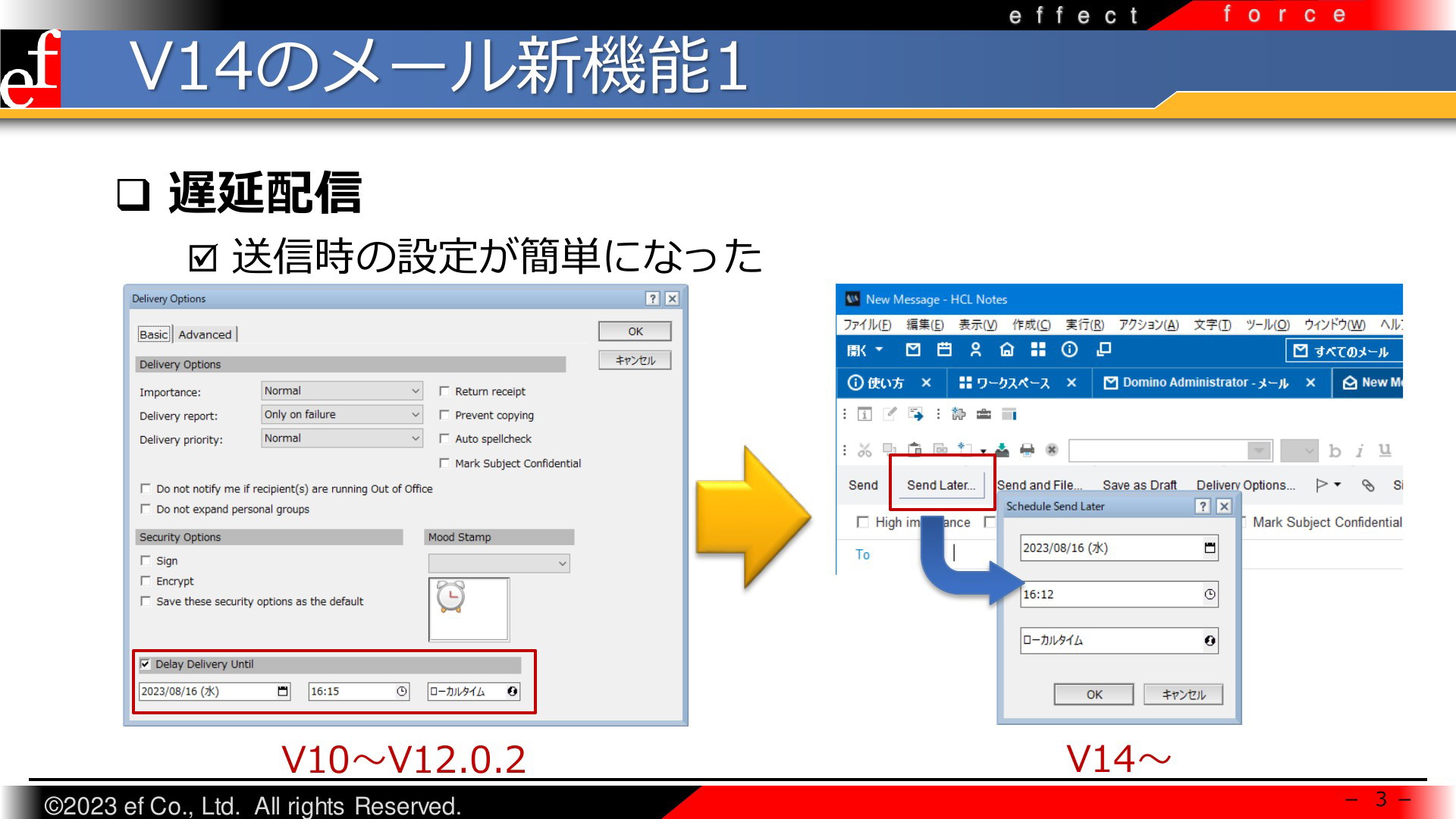Screen dimensions: 1456x819
Task: Toggle High importance checkbox in New Message
Action: coord(862,522)
